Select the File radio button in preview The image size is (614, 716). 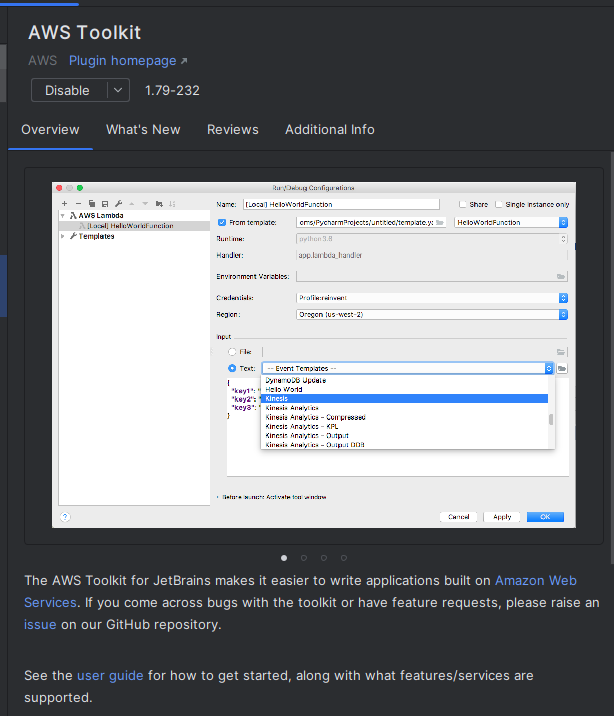232,352
